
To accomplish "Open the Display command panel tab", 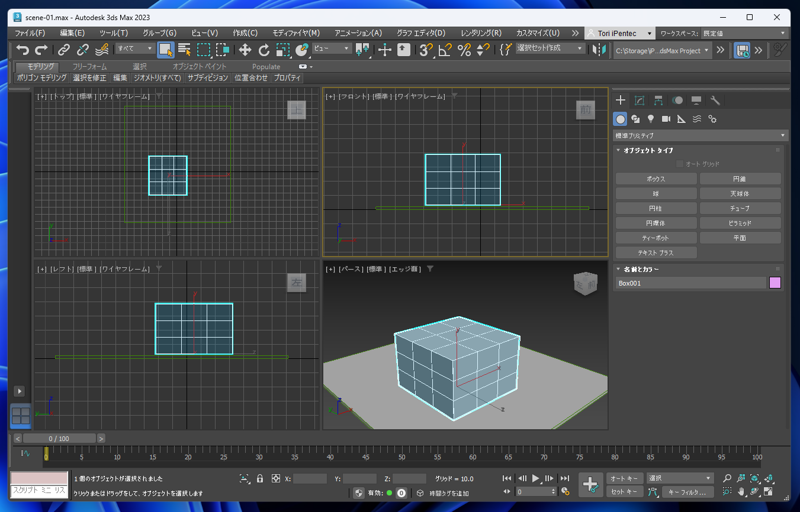I will (x=696, y=100).
